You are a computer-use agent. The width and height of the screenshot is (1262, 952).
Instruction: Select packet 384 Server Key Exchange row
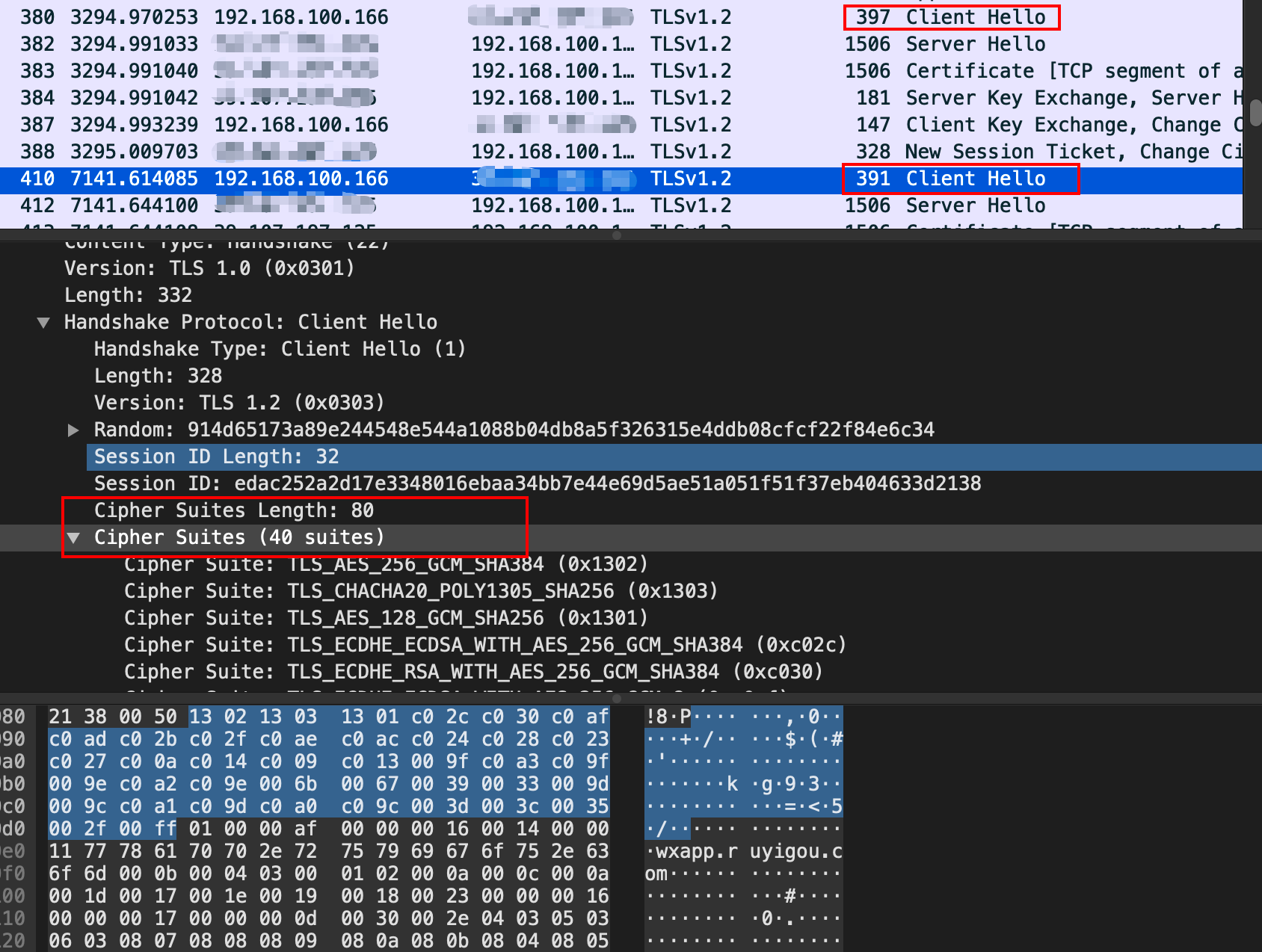[523, 98]
